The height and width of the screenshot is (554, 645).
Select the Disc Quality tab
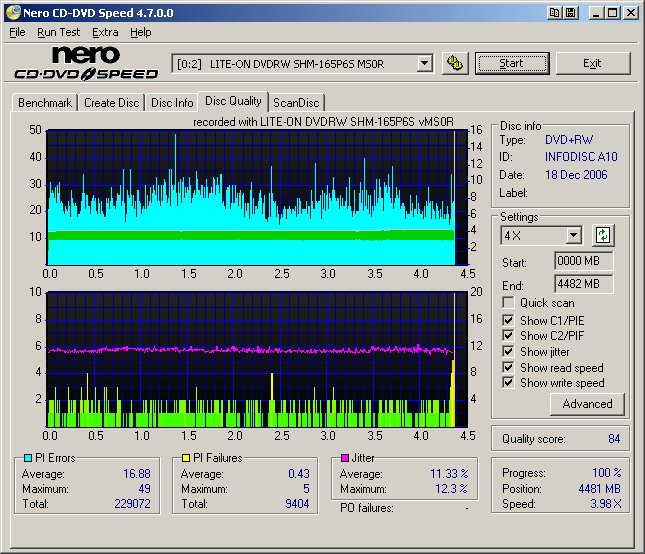233,101
